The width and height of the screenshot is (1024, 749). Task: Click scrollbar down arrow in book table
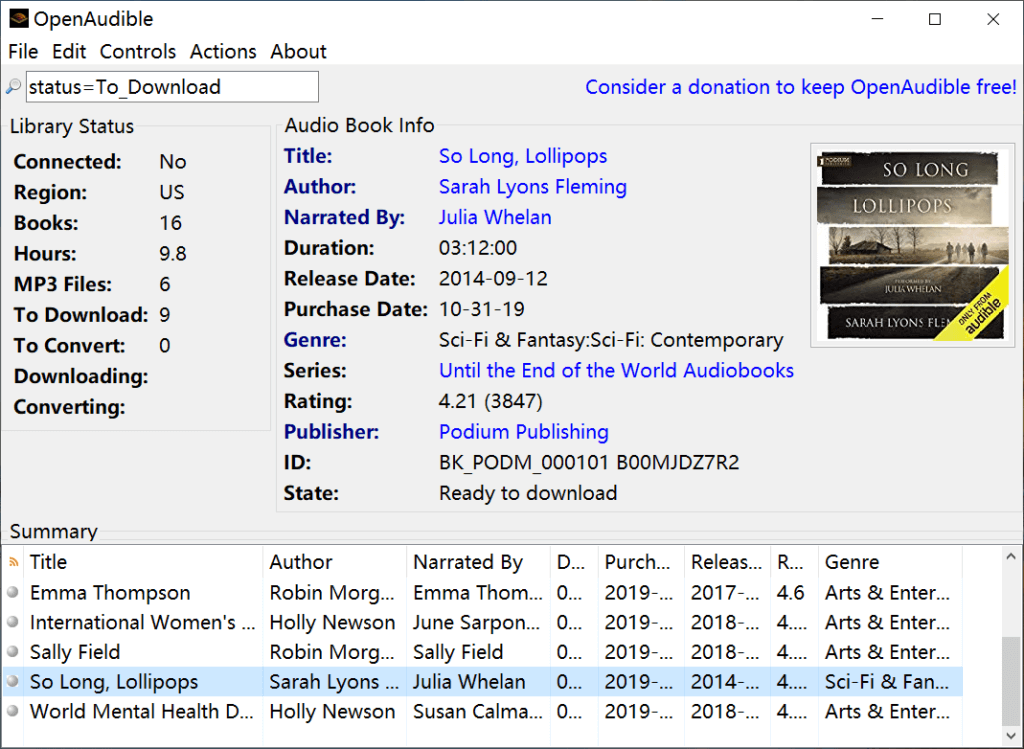tap(1011, 735)
